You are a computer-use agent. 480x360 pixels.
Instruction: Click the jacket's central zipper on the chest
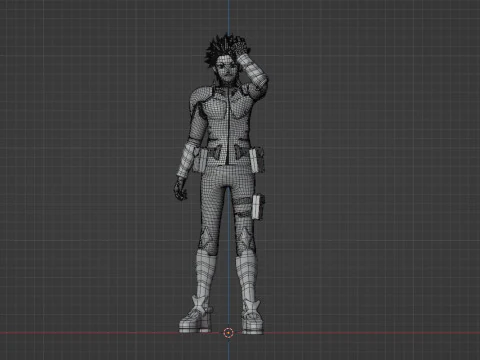point(227,125)
